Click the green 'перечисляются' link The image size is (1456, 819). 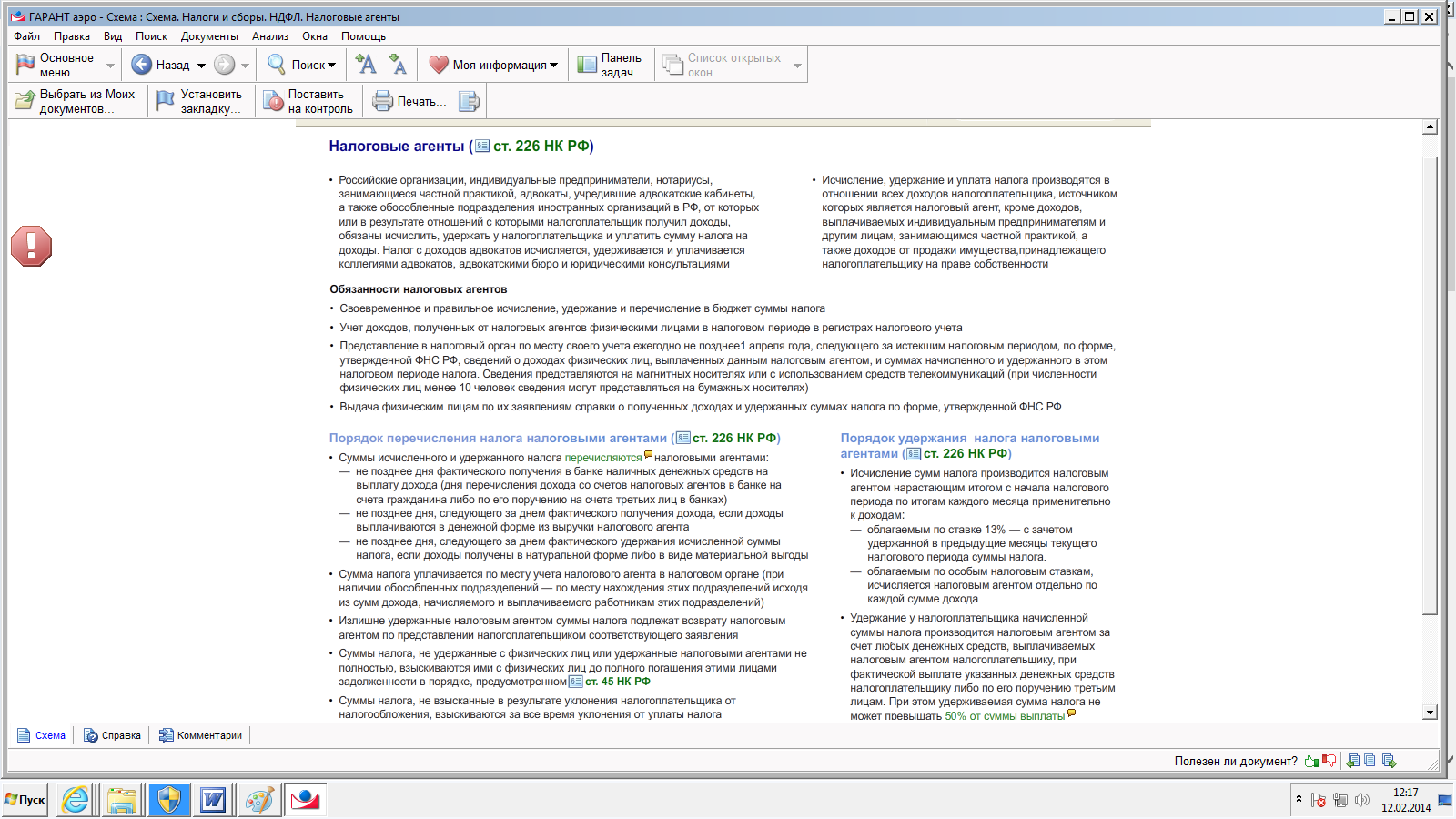[x=602, y=458]
